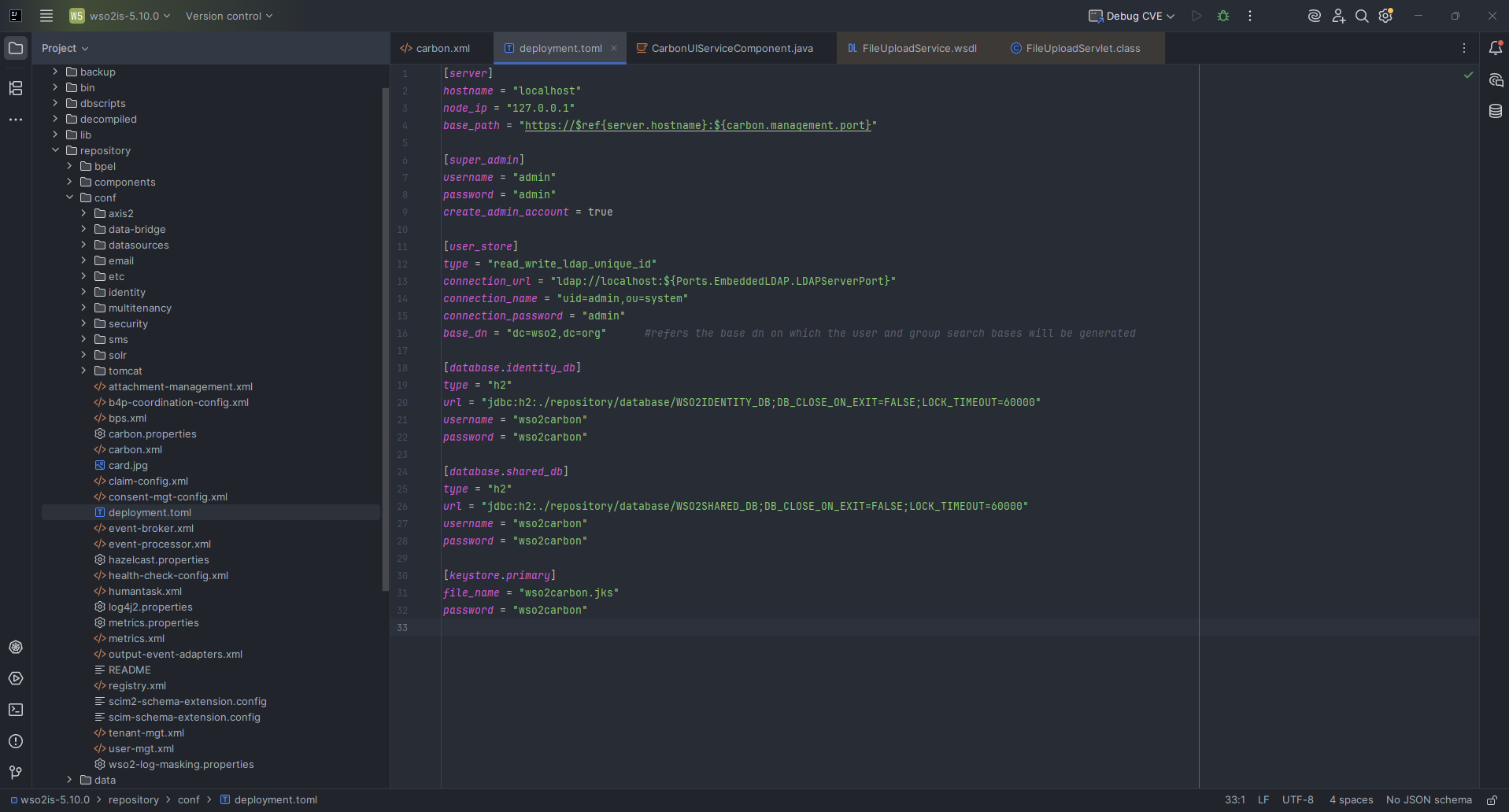Switch to the carbon.xml editor tab
Screen dimensions: 1509x812
(442, 48)
